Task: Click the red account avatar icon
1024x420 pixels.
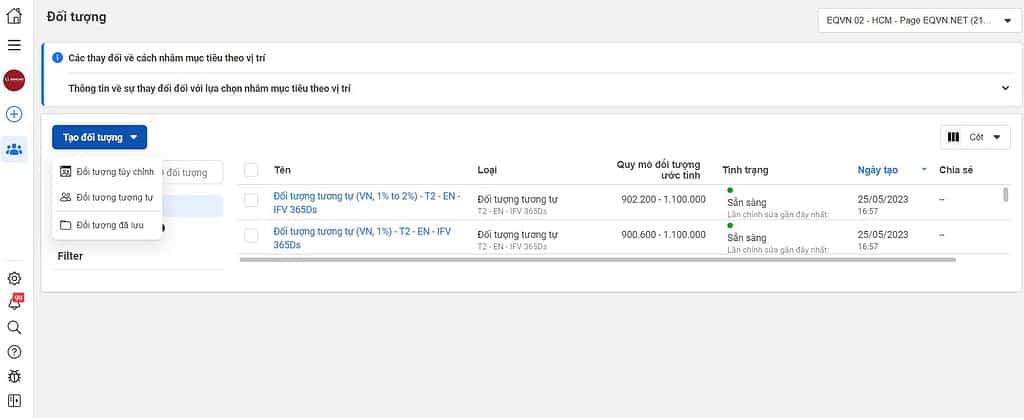Action: (14, 80)
